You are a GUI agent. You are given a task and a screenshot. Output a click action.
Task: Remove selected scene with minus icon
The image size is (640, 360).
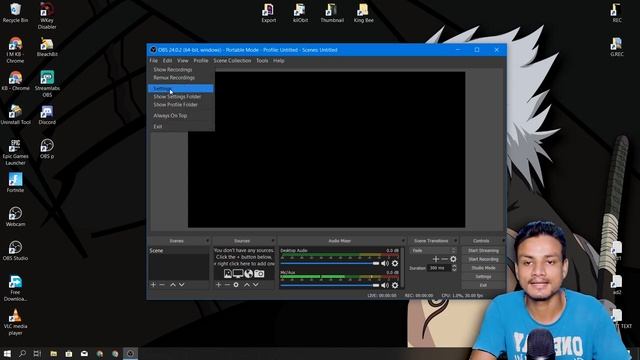tap(162, 284)
